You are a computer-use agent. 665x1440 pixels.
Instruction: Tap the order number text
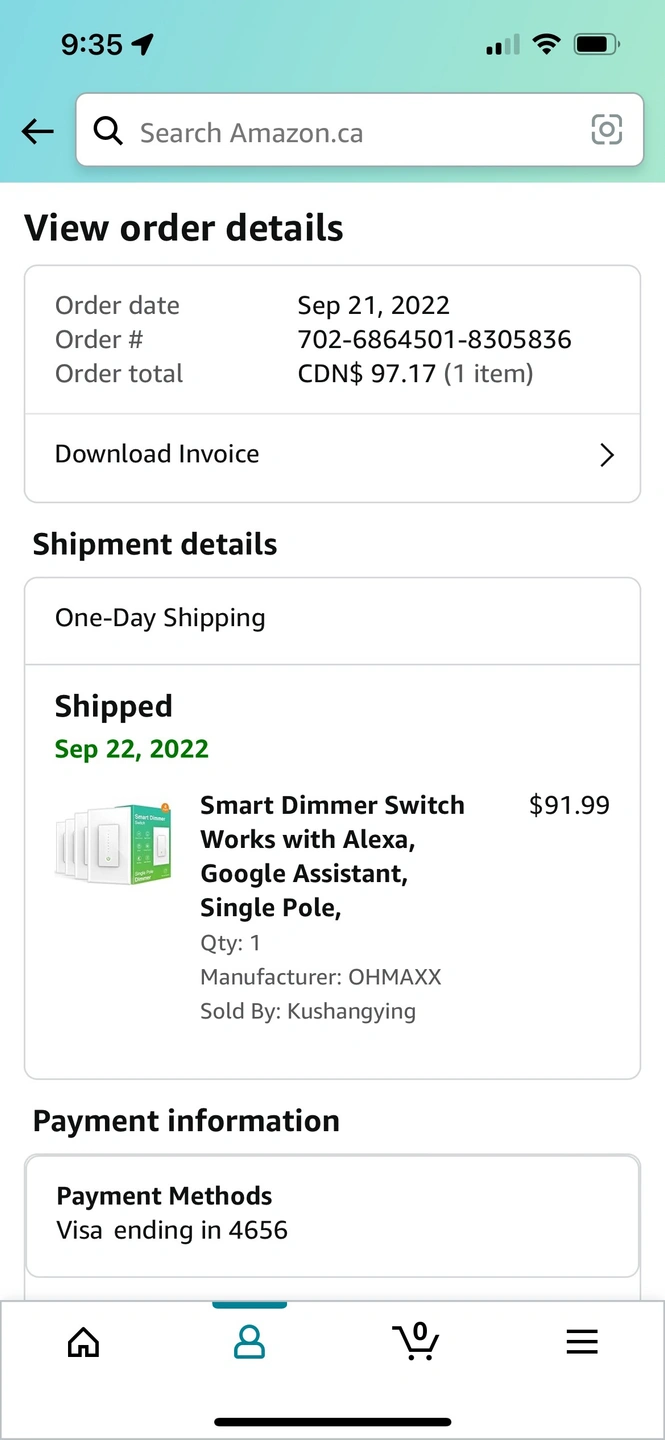(434, 340)
